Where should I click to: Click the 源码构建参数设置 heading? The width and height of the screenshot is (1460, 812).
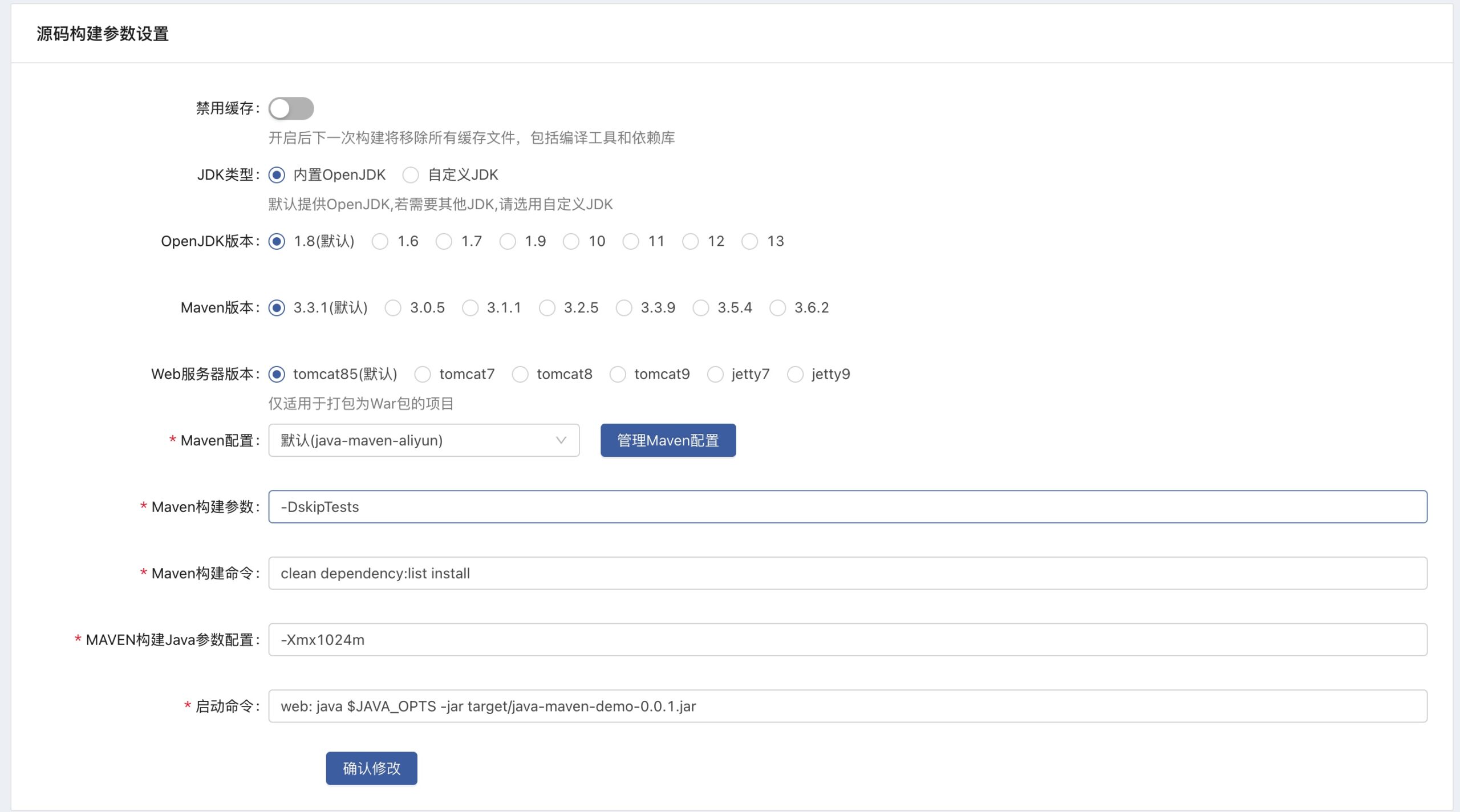pyautogui.click(x=103, y=34)
